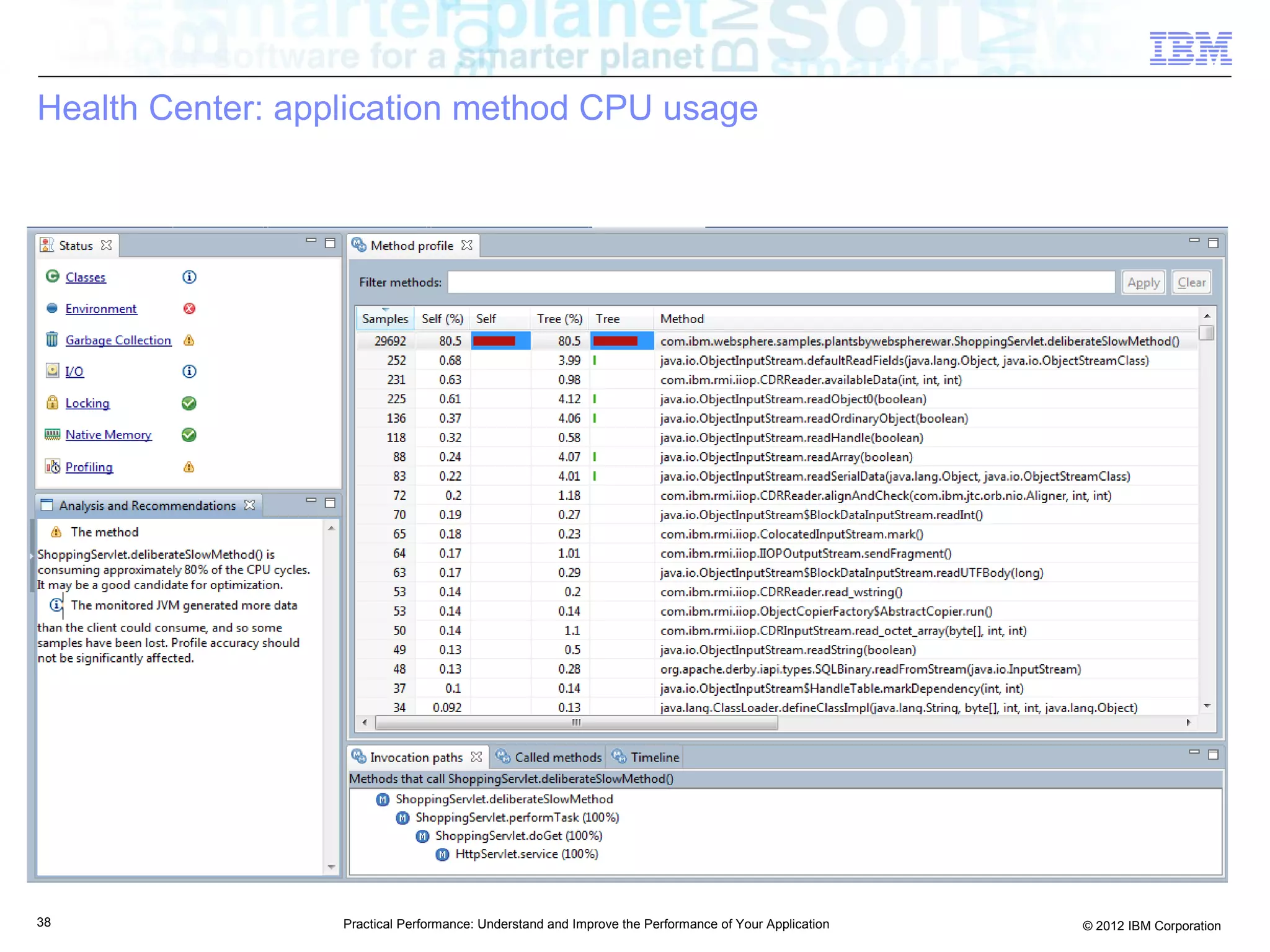The height and width of the screenshot is (952, 1270).
Task: Click warning icon beside Profiling
Action: click(189, 467)
